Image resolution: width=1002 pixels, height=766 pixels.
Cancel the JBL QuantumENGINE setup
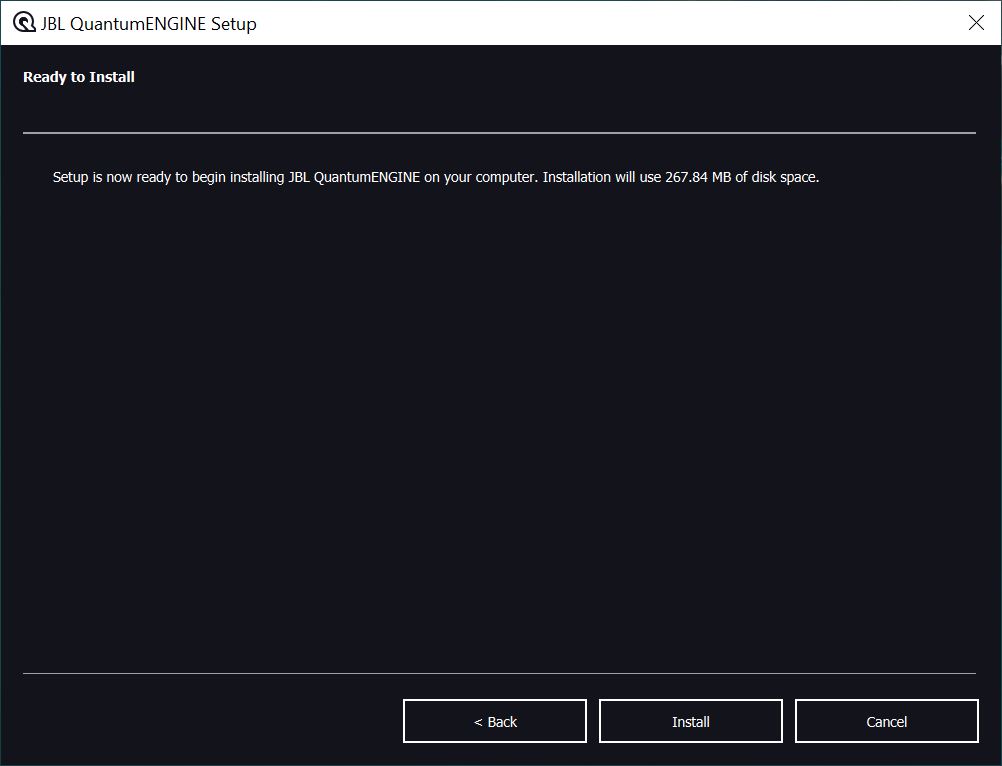pos(886,721)
